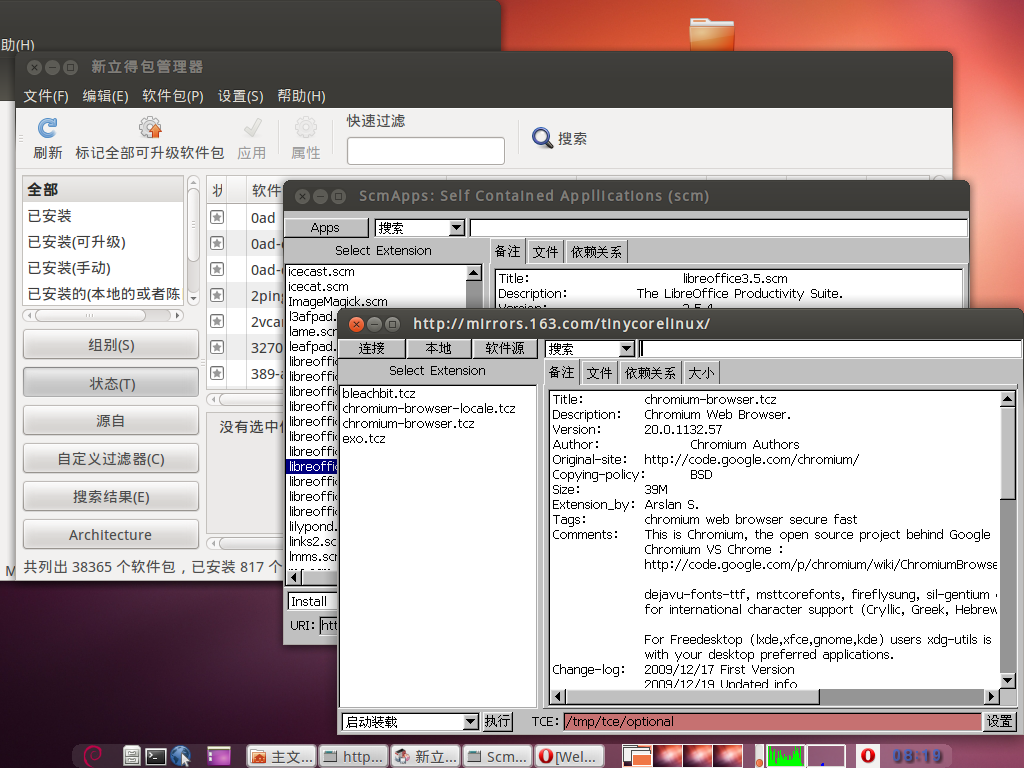
Task: Click the Apps button in ScmApps
Action: coord(326,228)
